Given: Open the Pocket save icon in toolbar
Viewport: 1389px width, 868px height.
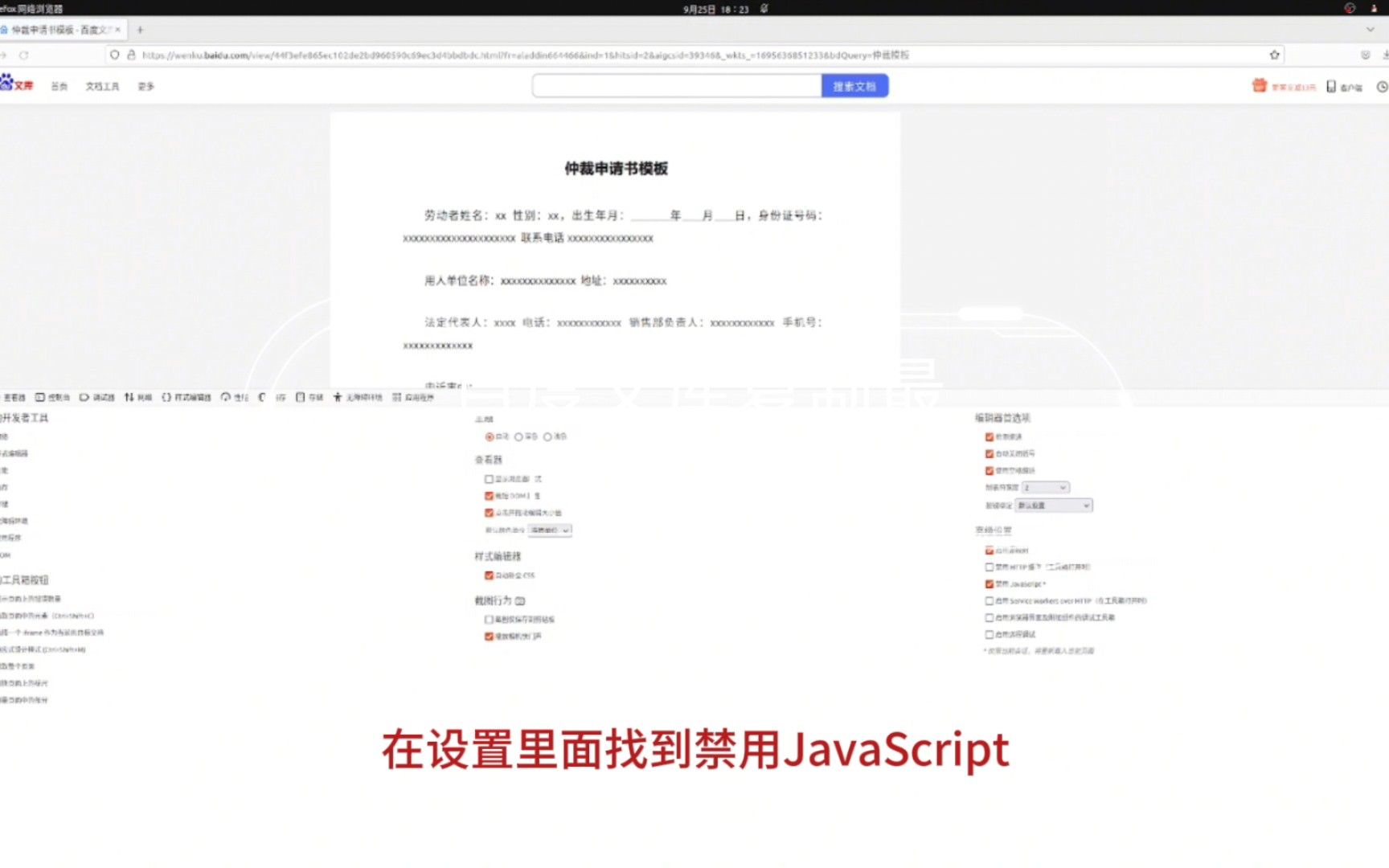Looking at the screenshot, I should [1365, 55].
